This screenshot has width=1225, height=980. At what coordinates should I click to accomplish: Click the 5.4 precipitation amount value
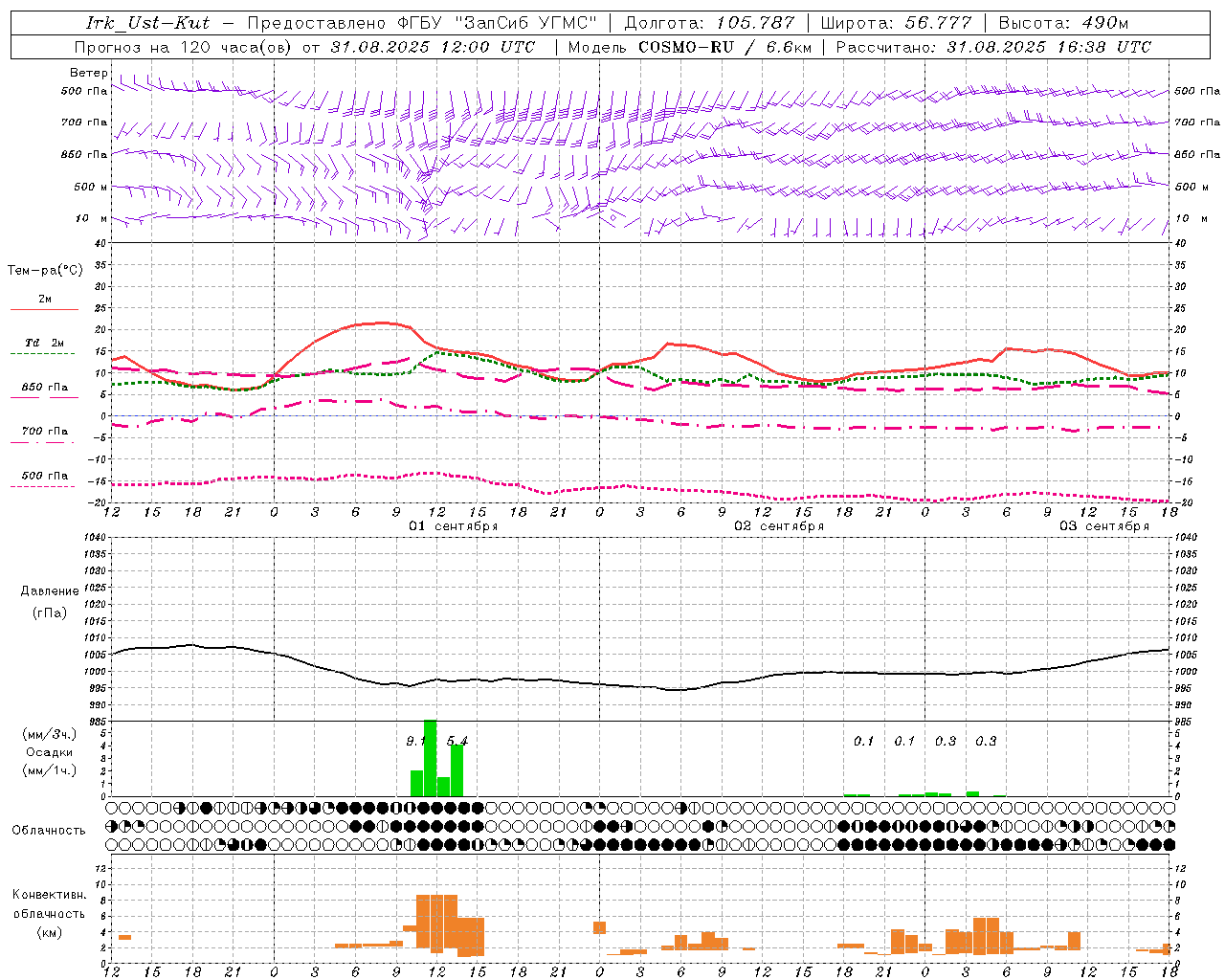(457, 741)
